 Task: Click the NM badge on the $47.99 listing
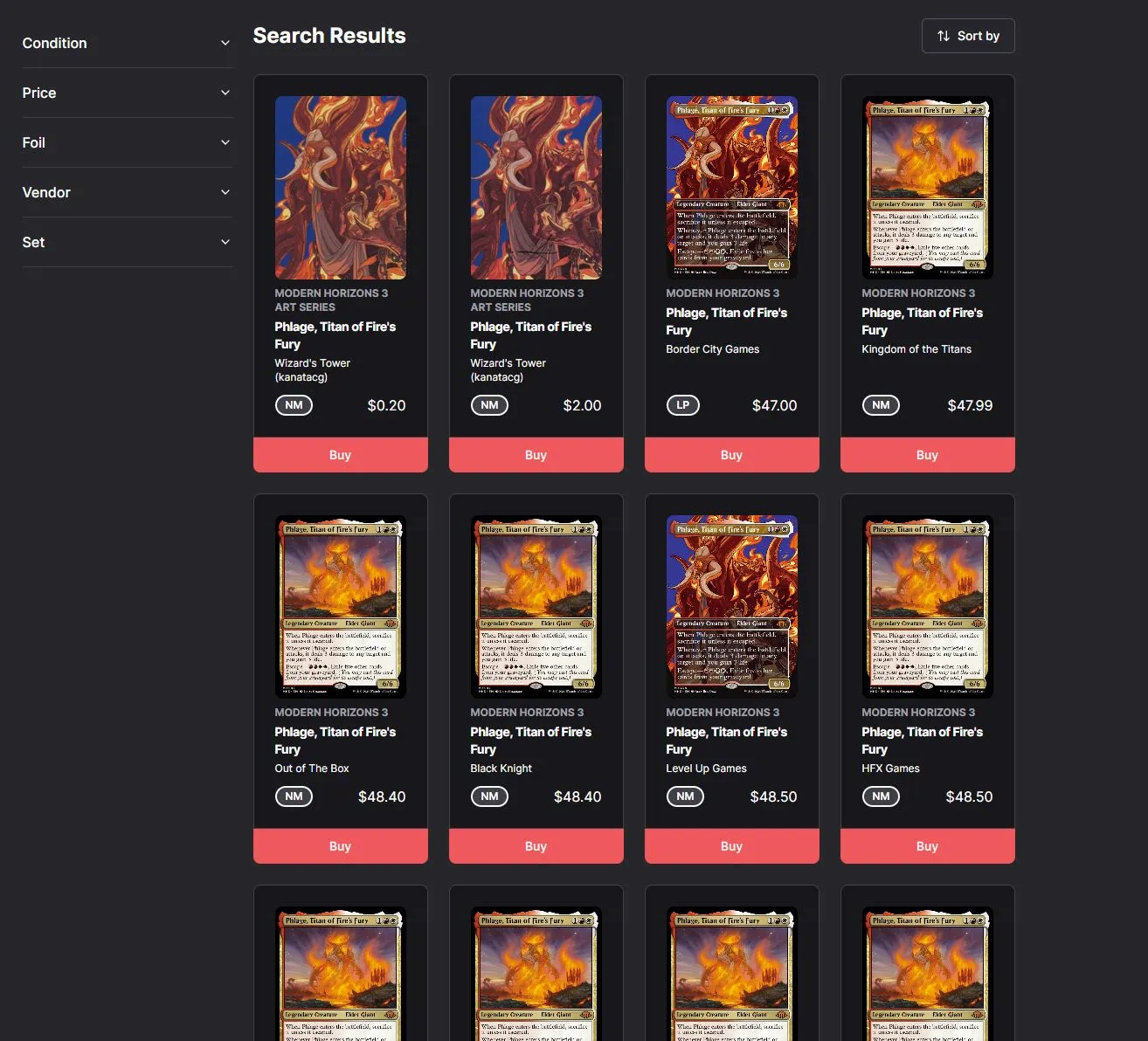coord(881,405)
